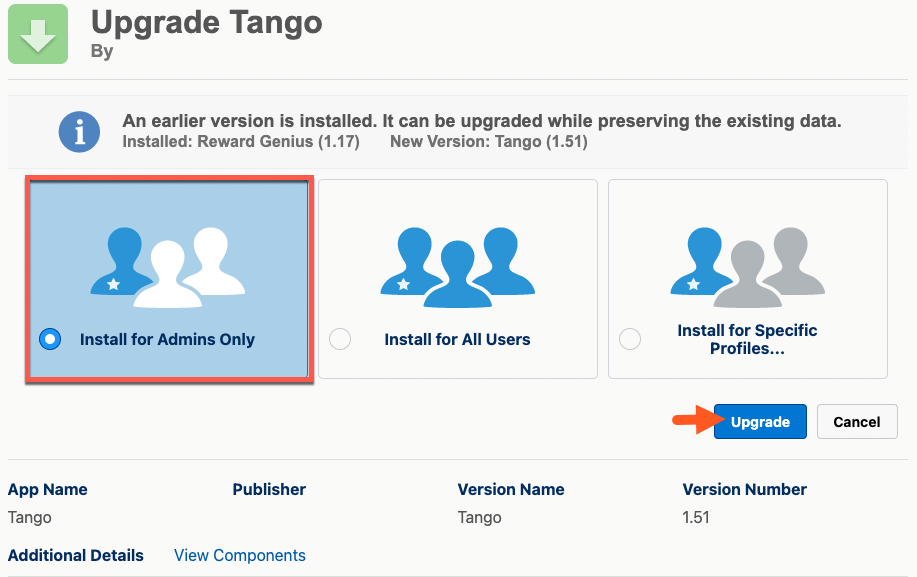The image size is (917, 577).
Task: Click the Cancel button
Action: 856,421
